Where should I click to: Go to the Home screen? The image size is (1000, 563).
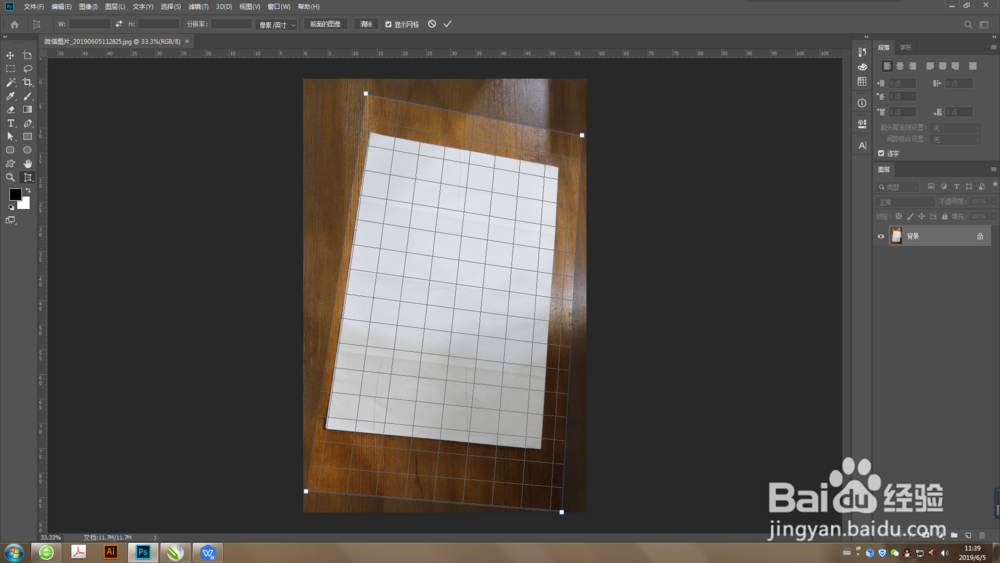pos(14,24)
